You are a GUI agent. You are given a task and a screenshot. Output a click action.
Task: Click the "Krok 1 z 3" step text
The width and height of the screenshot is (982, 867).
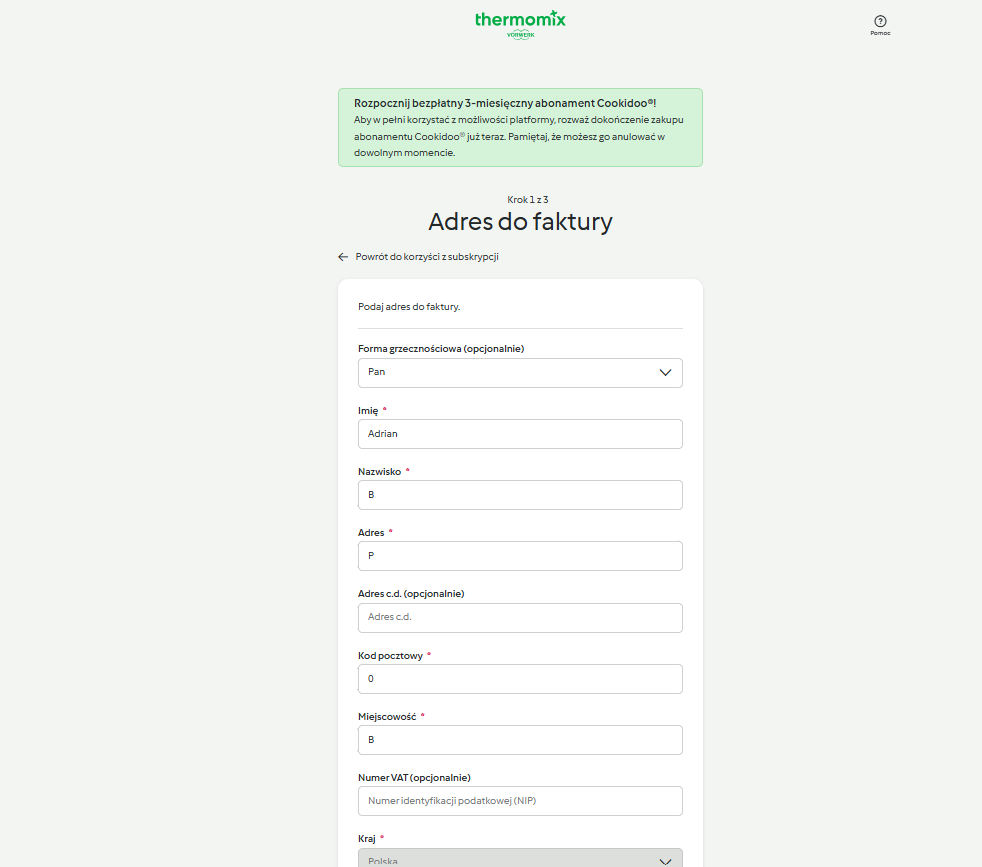point(527,200)
